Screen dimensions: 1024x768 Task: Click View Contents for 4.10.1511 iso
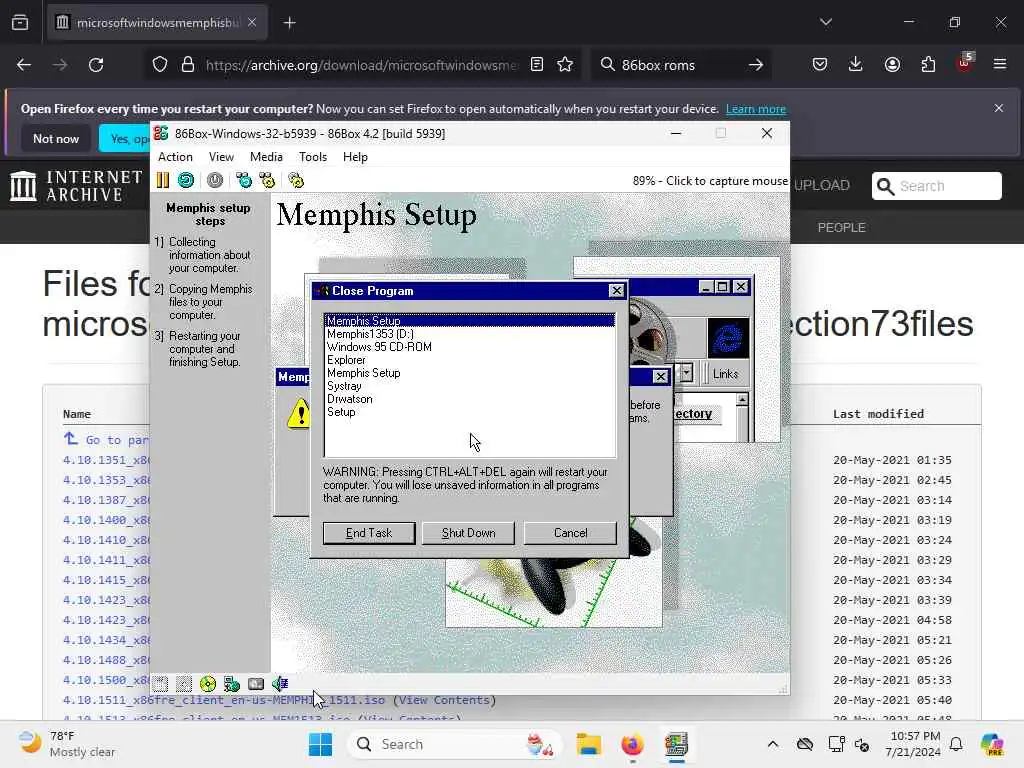(443, 700)
